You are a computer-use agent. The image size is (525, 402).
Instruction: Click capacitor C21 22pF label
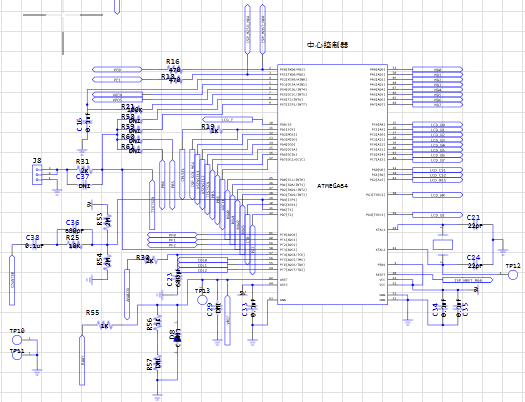(475, 222)
